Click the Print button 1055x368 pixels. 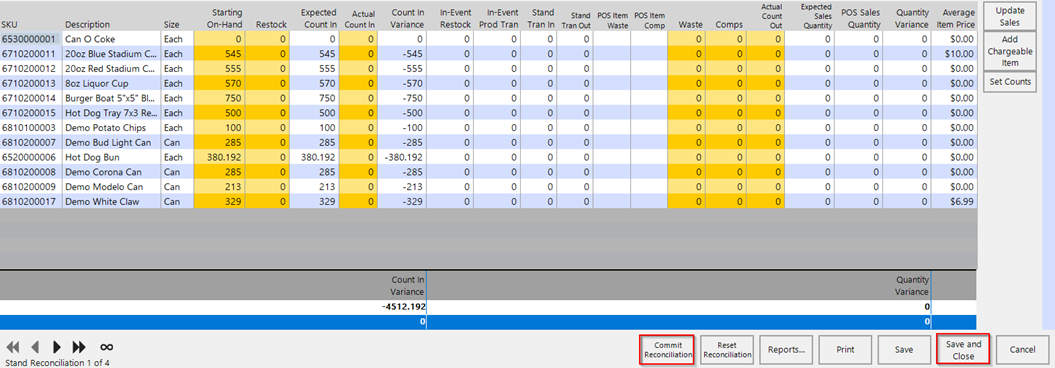point(845,350)
